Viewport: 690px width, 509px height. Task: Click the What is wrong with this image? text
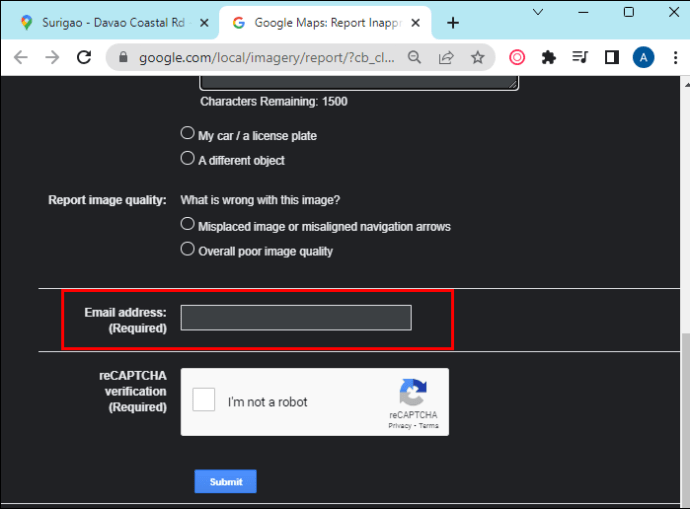pos(260,200)
